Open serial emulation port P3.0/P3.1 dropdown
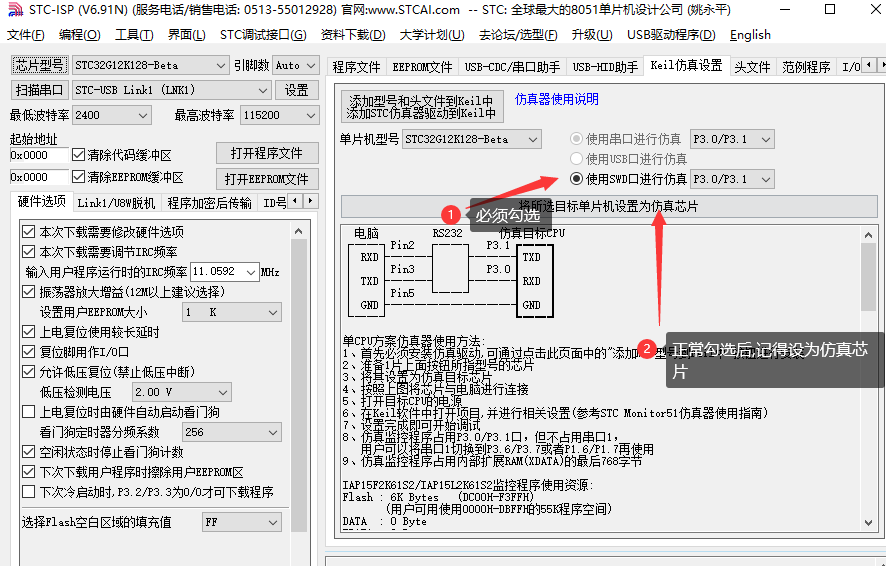 [x=732, y=140]
